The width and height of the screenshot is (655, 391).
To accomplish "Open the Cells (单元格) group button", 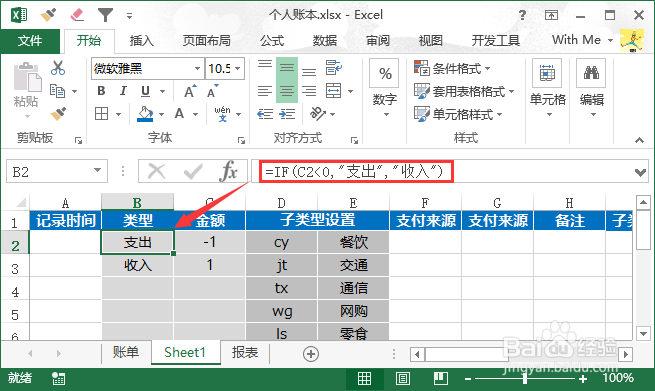I will 547,74.
